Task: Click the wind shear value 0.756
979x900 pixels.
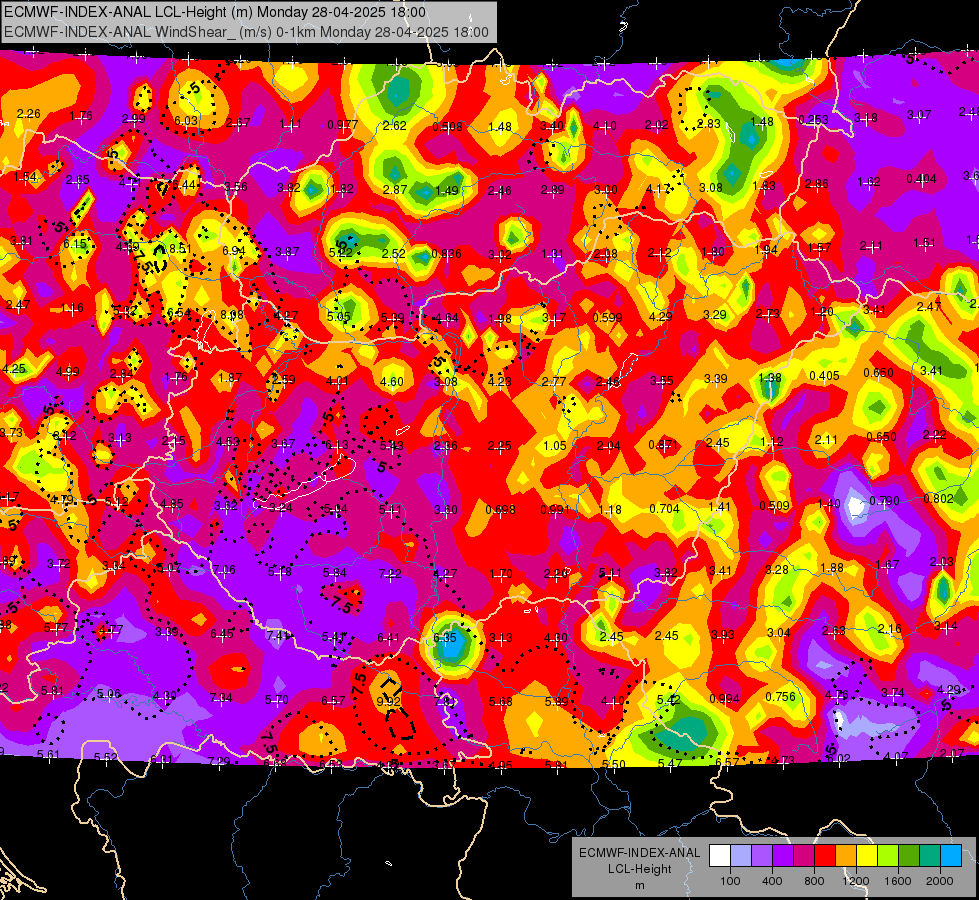Action: tap(780, 696)
